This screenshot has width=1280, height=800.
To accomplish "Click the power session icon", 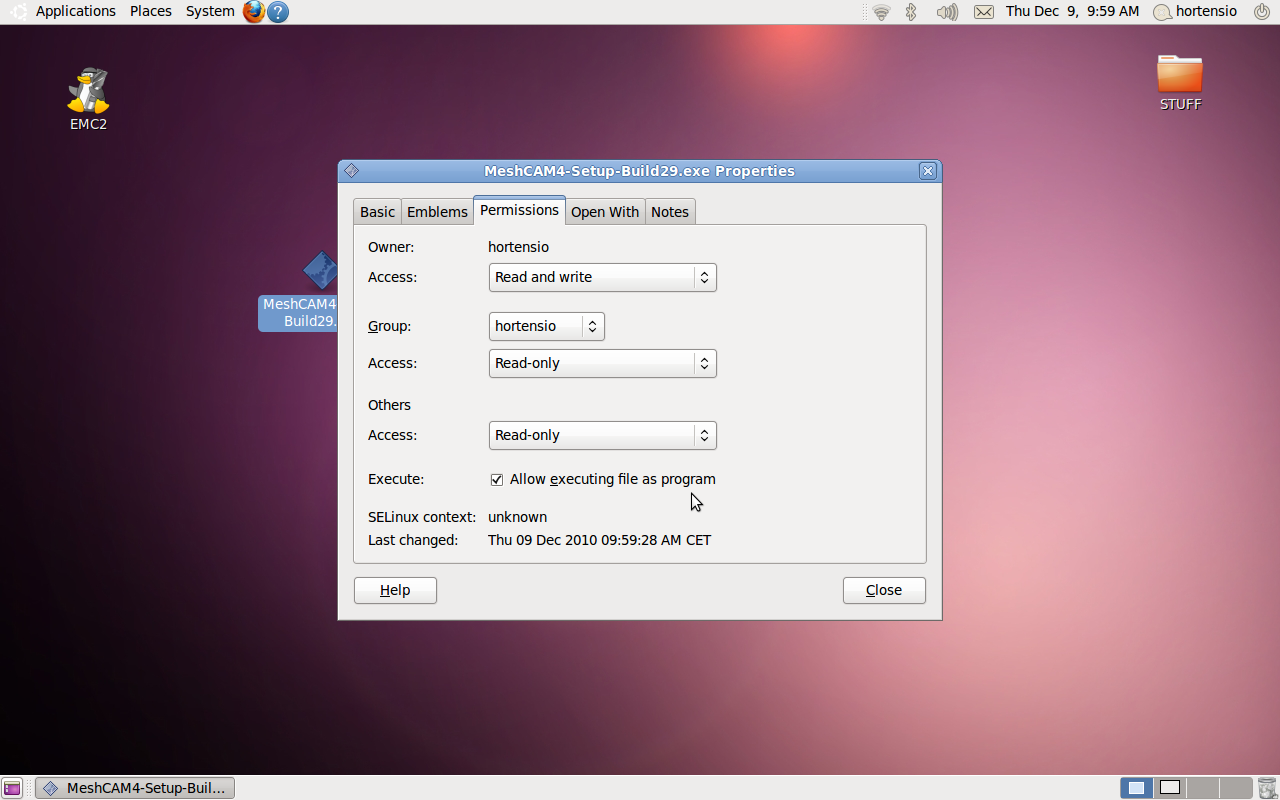I will [x=1262, y=12].
